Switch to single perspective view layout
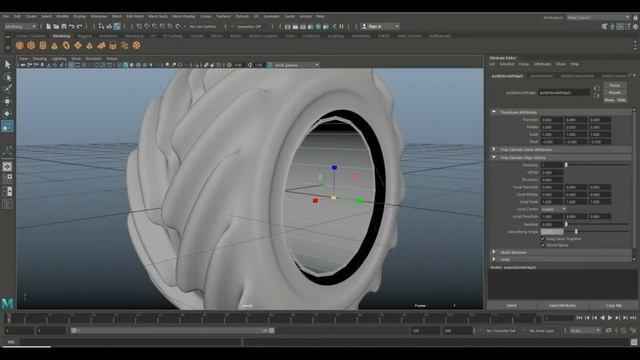Image resolution: width=640 pixels, height=360 pixels. 7,167
